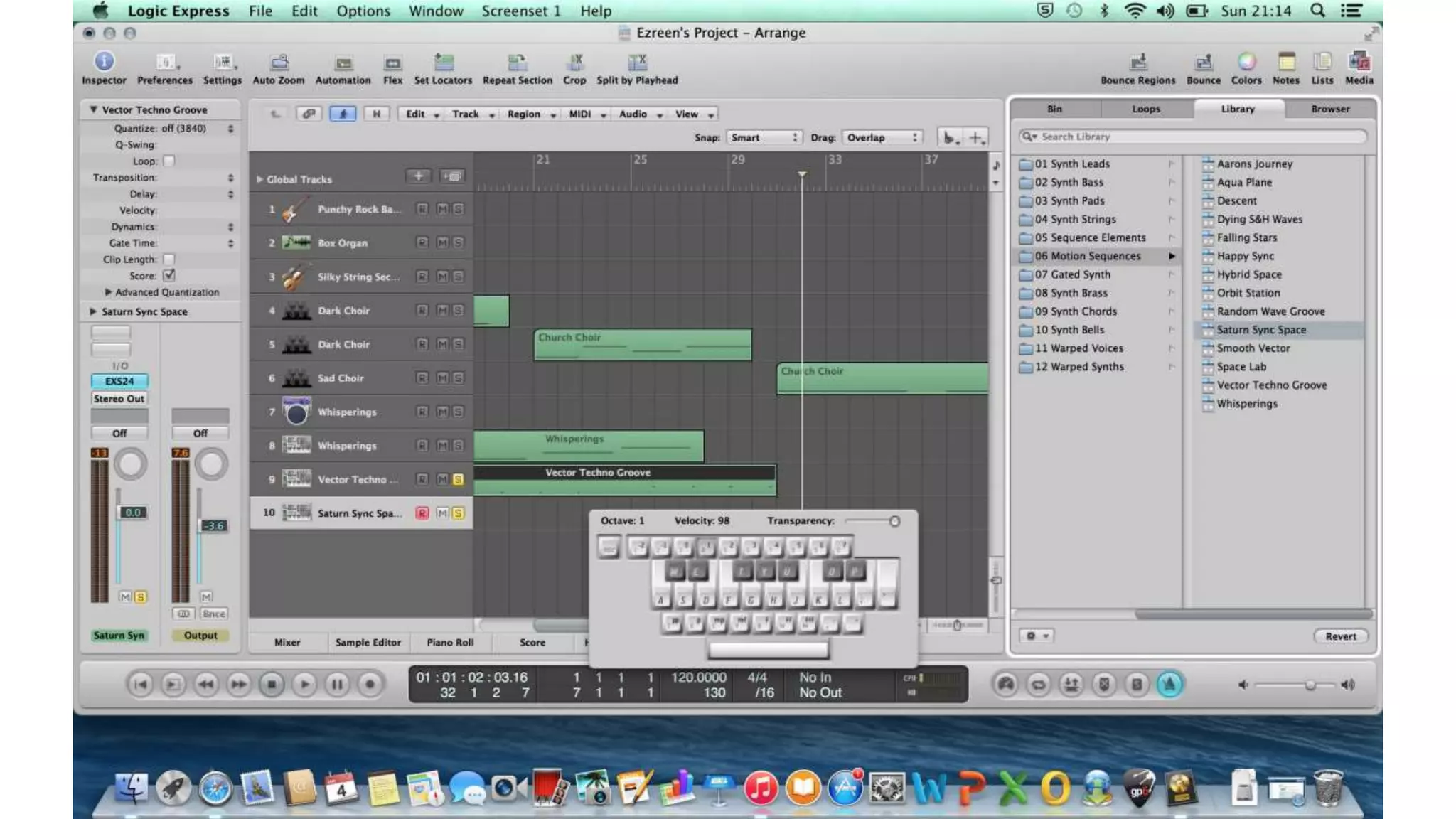The width and height of the screenshot is (1456, 819).
Task: Click the metronome button in transport
Action: pyautogui.click(x=1169, y=684)
